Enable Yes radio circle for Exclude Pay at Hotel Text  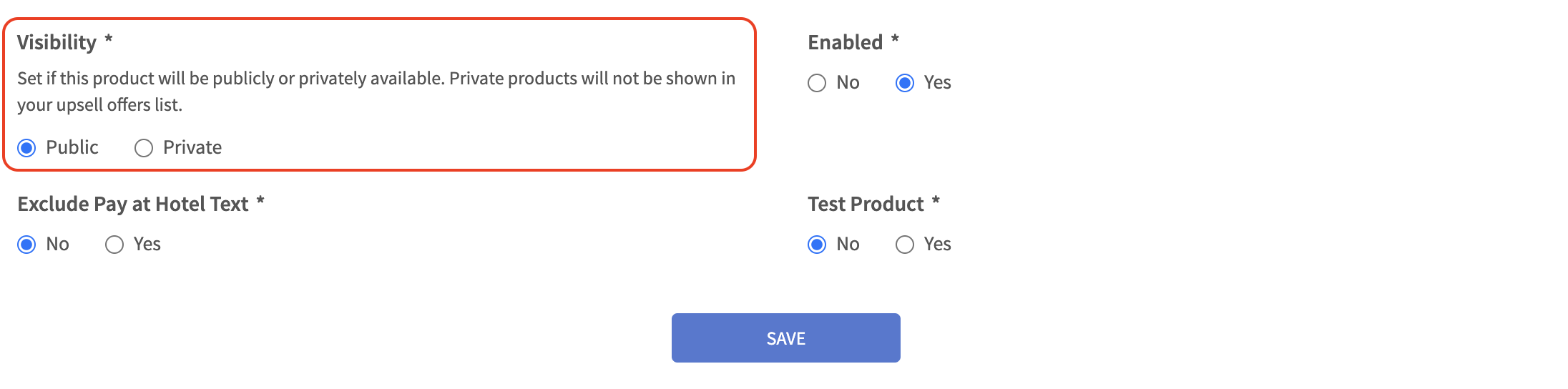coord(114,245)
